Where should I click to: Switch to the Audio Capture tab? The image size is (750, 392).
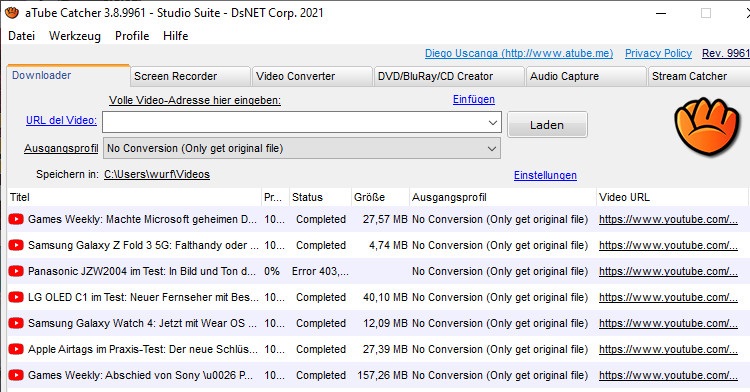[x=586, y=76]
